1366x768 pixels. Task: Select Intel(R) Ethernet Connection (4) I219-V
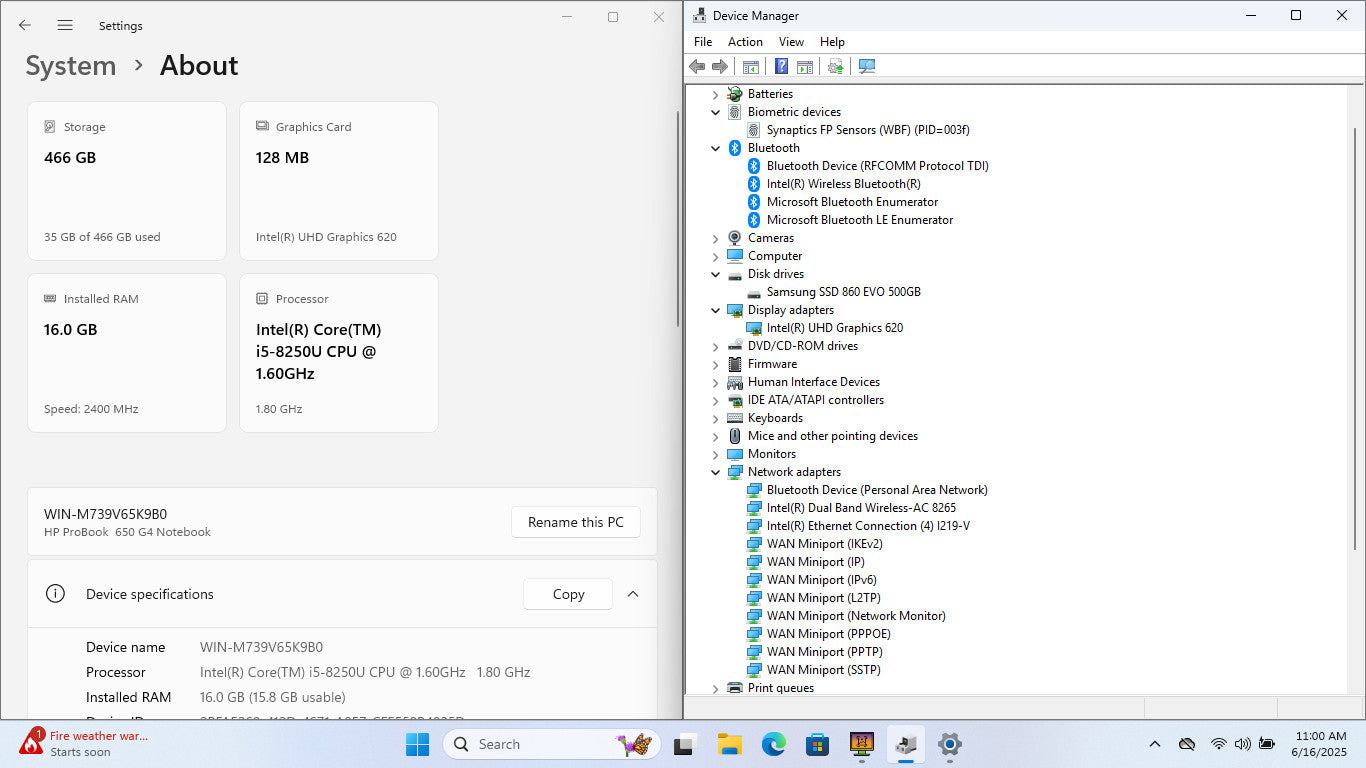(868, 526)
